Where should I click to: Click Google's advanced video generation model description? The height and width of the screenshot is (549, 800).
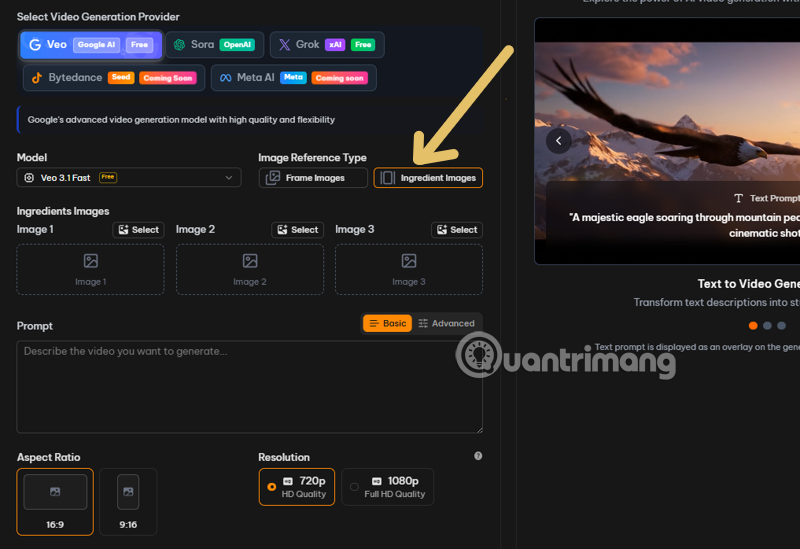(181, 120)
